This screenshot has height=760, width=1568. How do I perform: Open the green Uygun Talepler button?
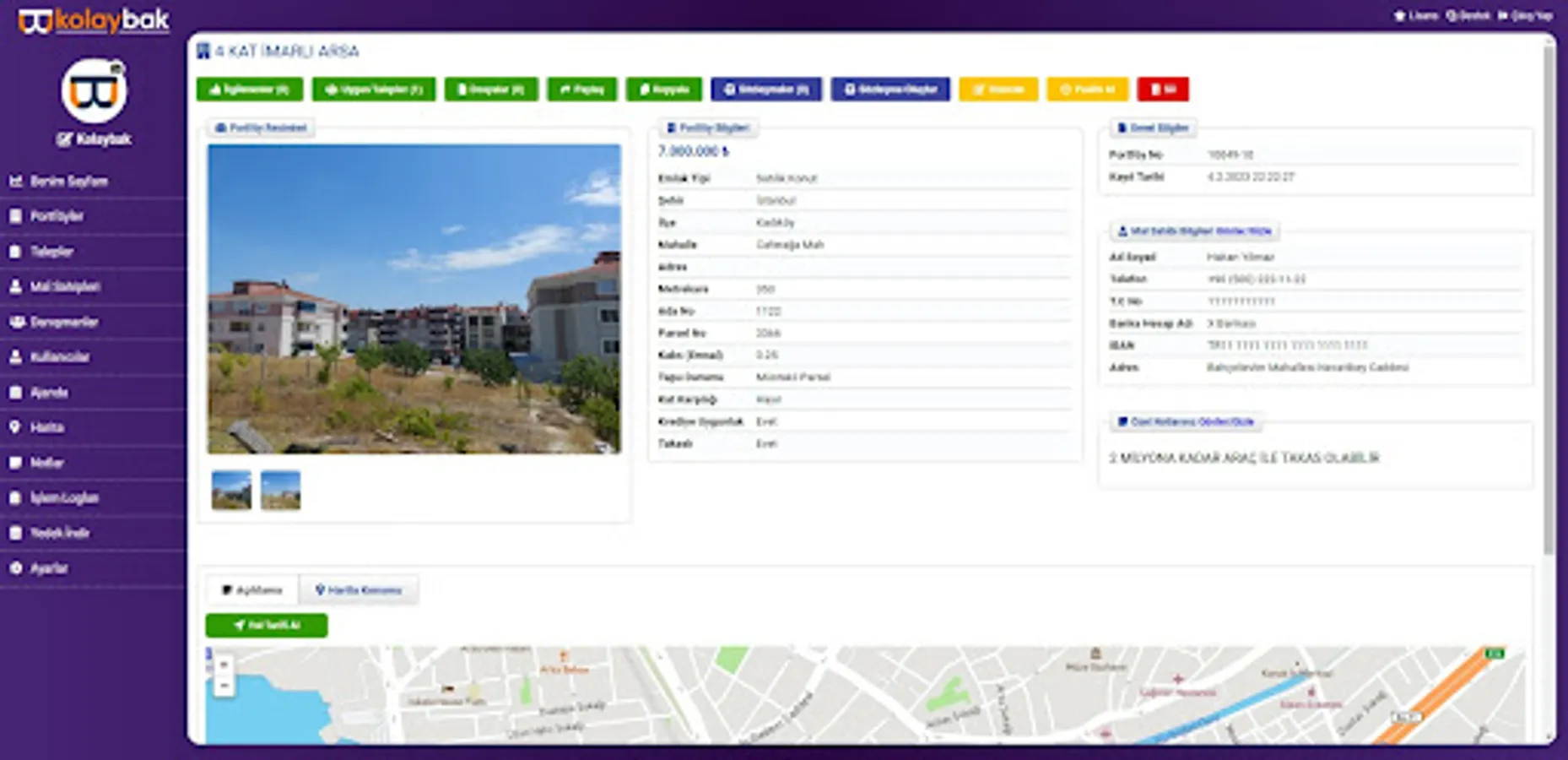[x=374, y=89]
